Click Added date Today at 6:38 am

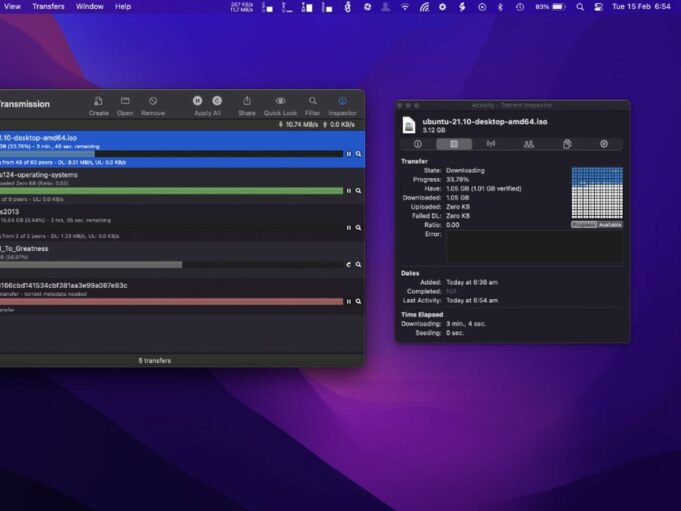click(x=472, y=282)
